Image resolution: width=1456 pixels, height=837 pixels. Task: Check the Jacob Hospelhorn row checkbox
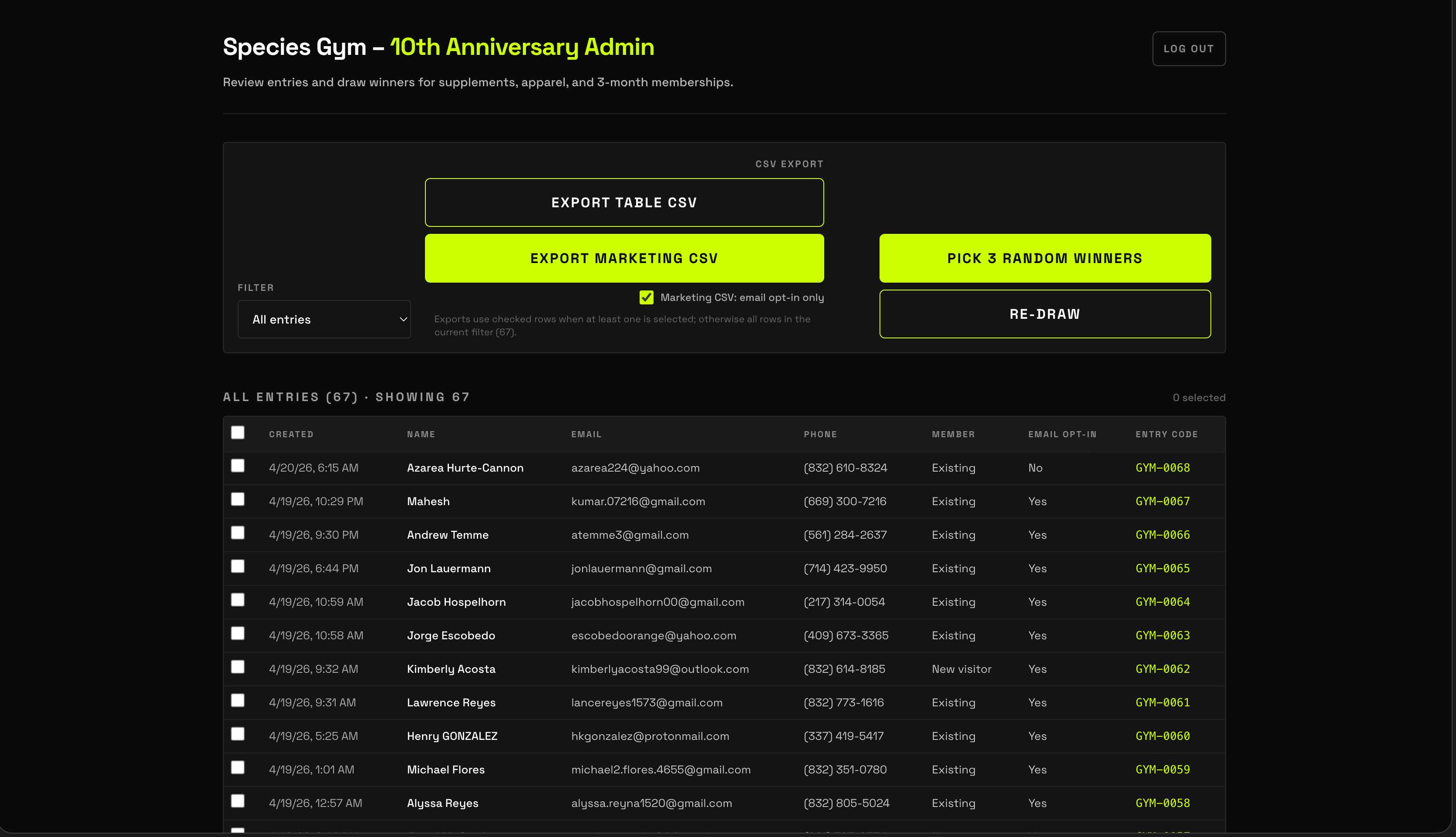point(237,600)
